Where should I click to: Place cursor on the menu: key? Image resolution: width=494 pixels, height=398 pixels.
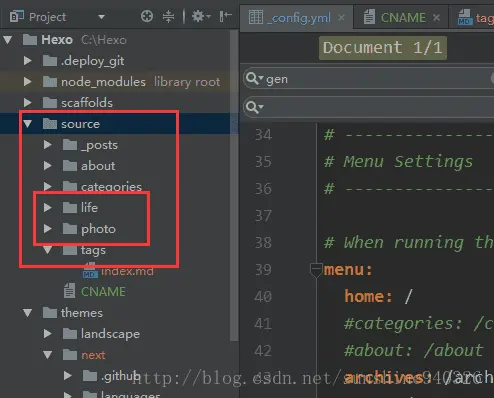(x=348, y=270)
